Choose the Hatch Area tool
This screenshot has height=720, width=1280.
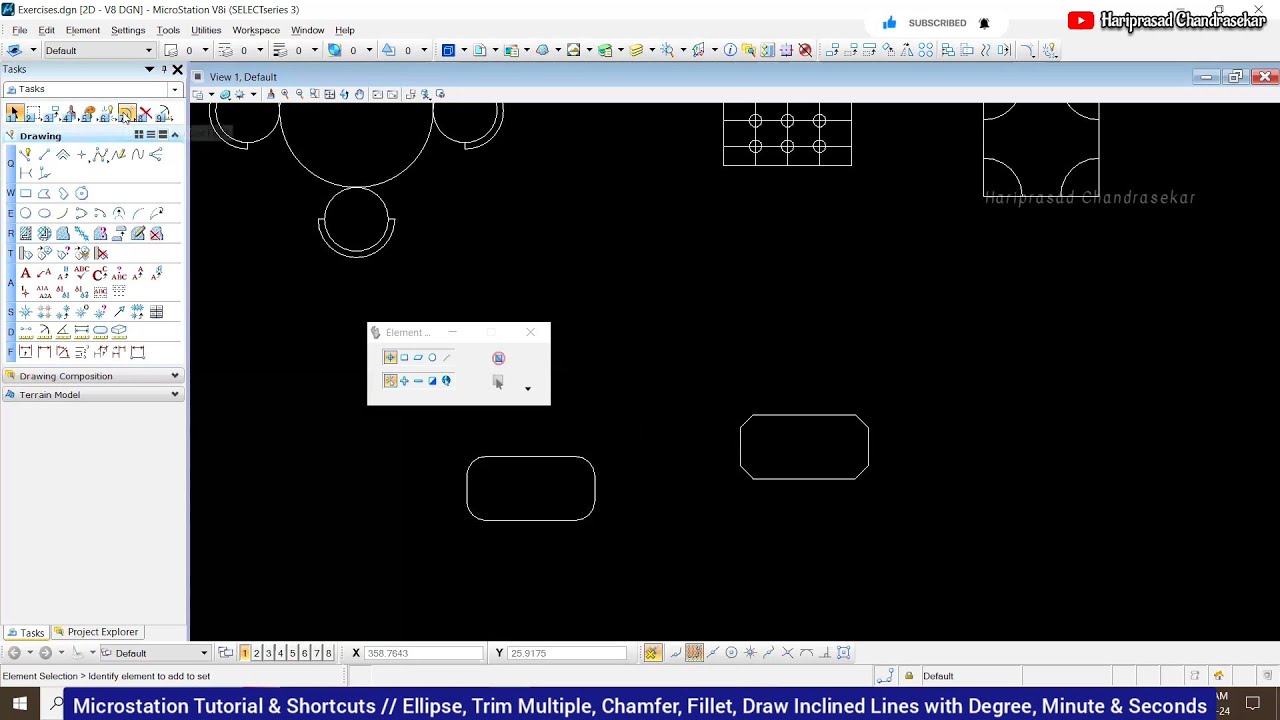(x=26, y=233)
